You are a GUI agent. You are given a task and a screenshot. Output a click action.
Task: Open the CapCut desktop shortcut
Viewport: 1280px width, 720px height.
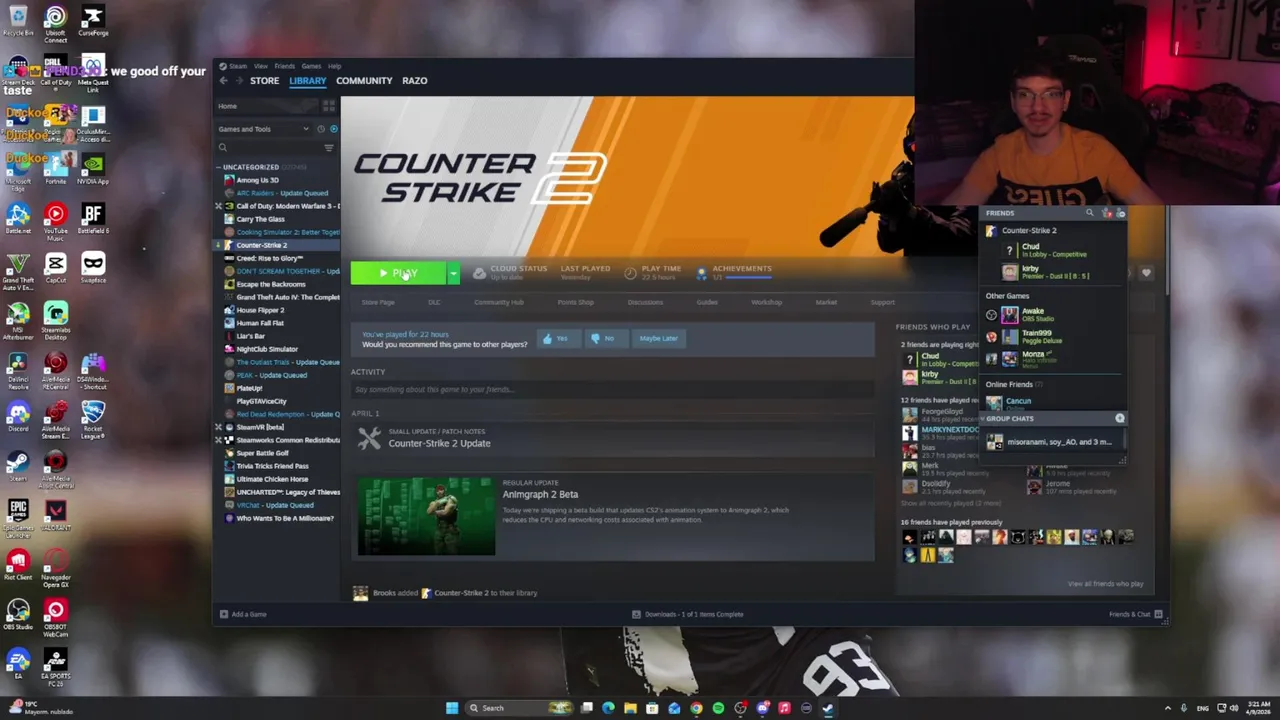[55, 268]
